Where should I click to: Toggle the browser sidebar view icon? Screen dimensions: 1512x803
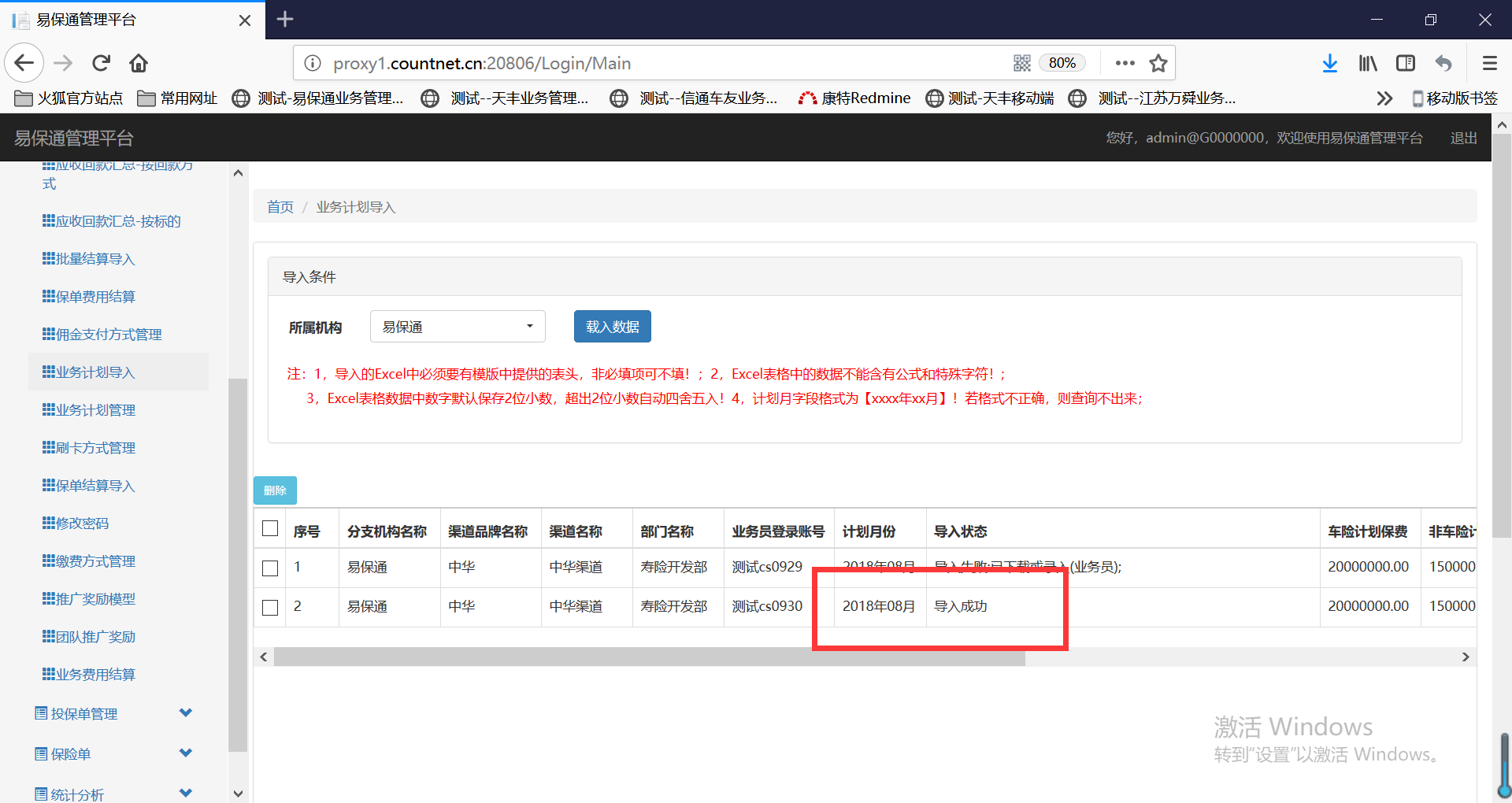pyautogui.click(x=1406, y=63)
